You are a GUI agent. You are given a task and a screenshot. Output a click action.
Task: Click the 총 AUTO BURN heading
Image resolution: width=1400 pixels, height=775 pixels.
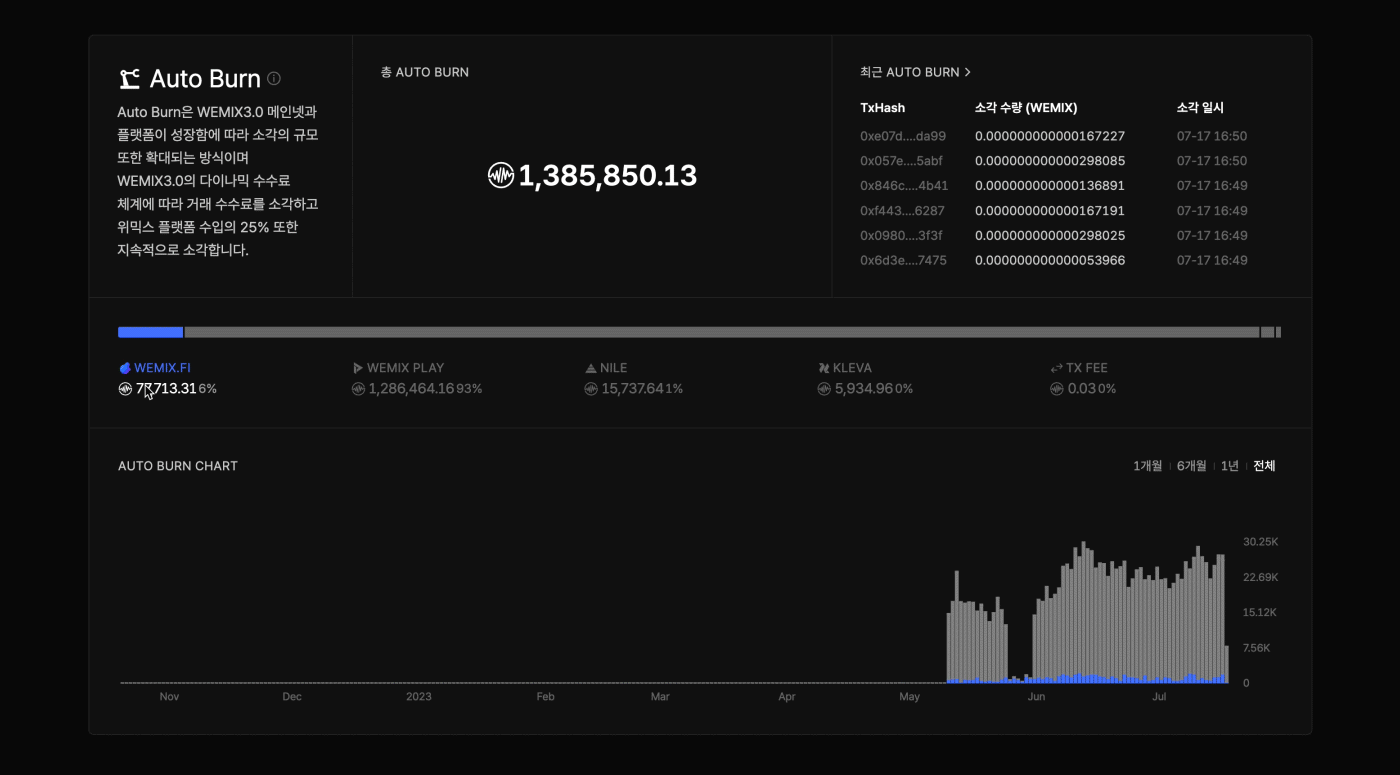424,72
